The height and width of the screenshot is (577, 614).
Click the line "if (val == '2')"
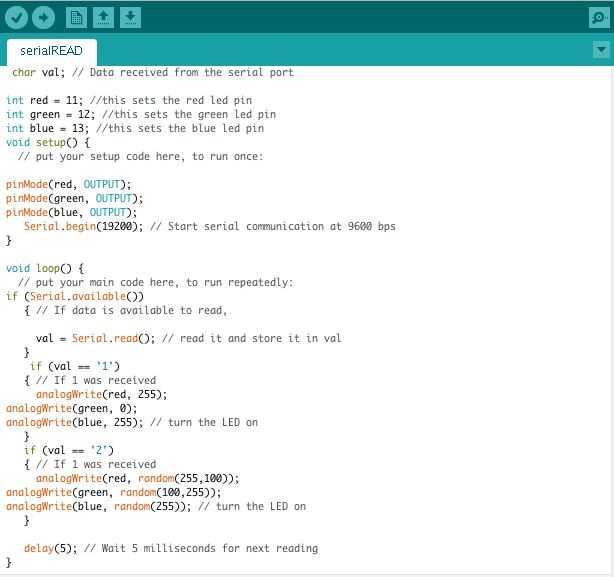69,450
